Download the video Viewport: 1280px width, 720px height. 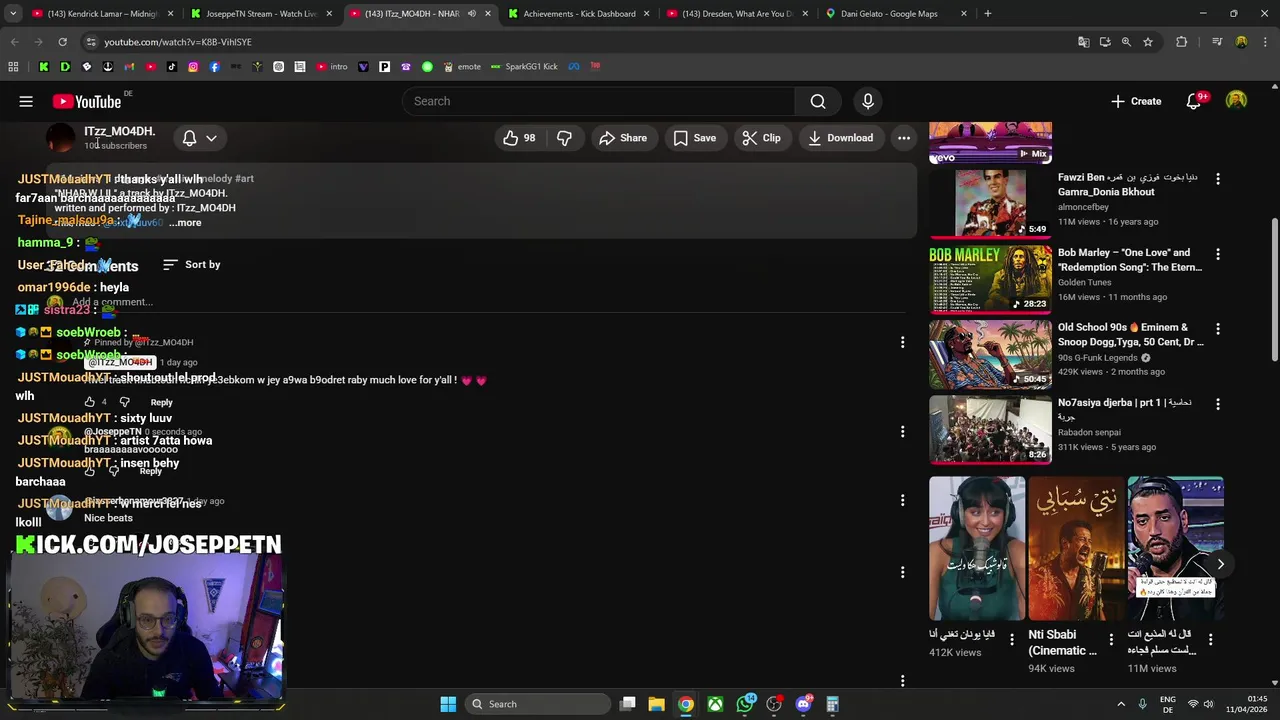(x=840, y=138)
